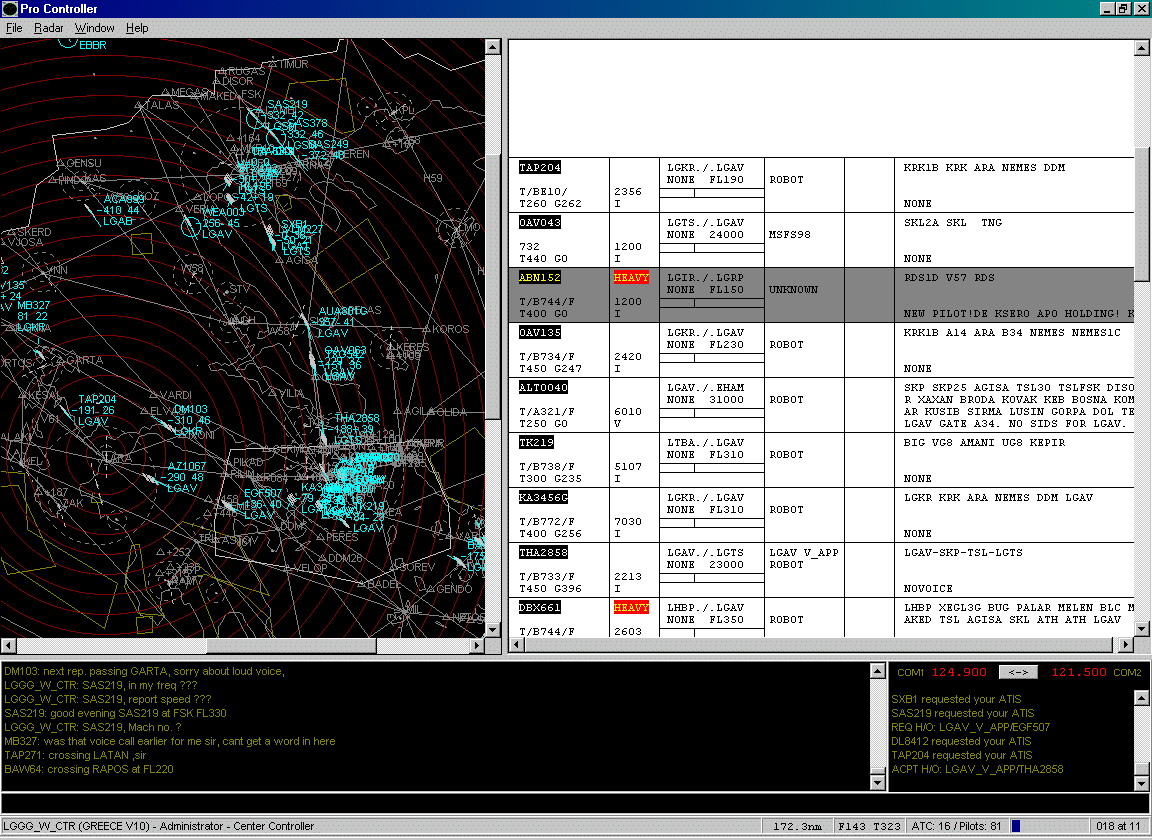This screenshot has height=840, width=1152.
Task: Click message 'ACPT H/O: LGAV_V_APP/THA2858'
Action: click(x=977, y=769)
